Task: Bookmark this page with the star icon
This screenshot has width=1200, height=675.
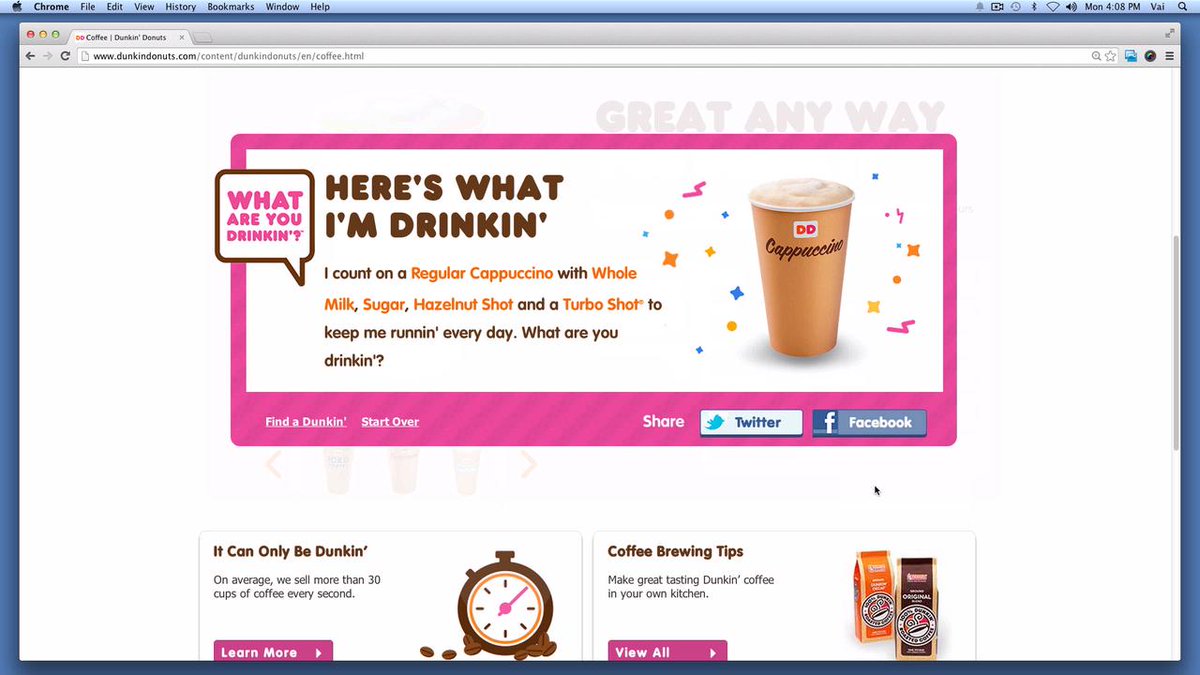Action: pos(1110,56)
